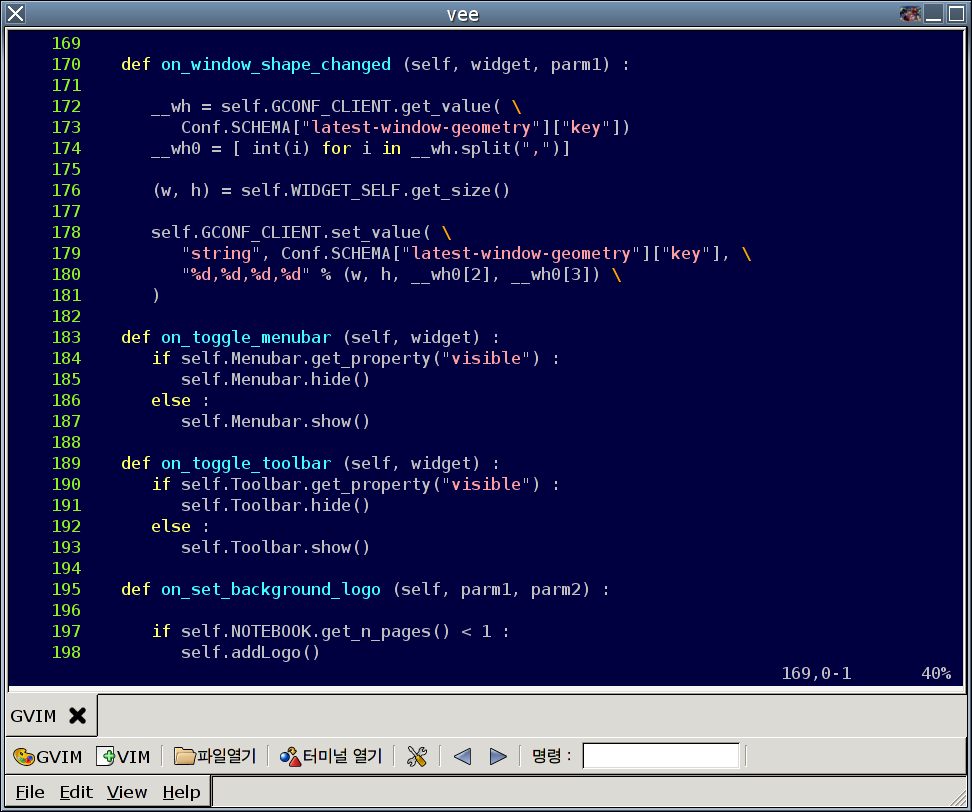972x812 pixels.
Task: Open a file using the 파일열기 folder button
Action: 214,756
